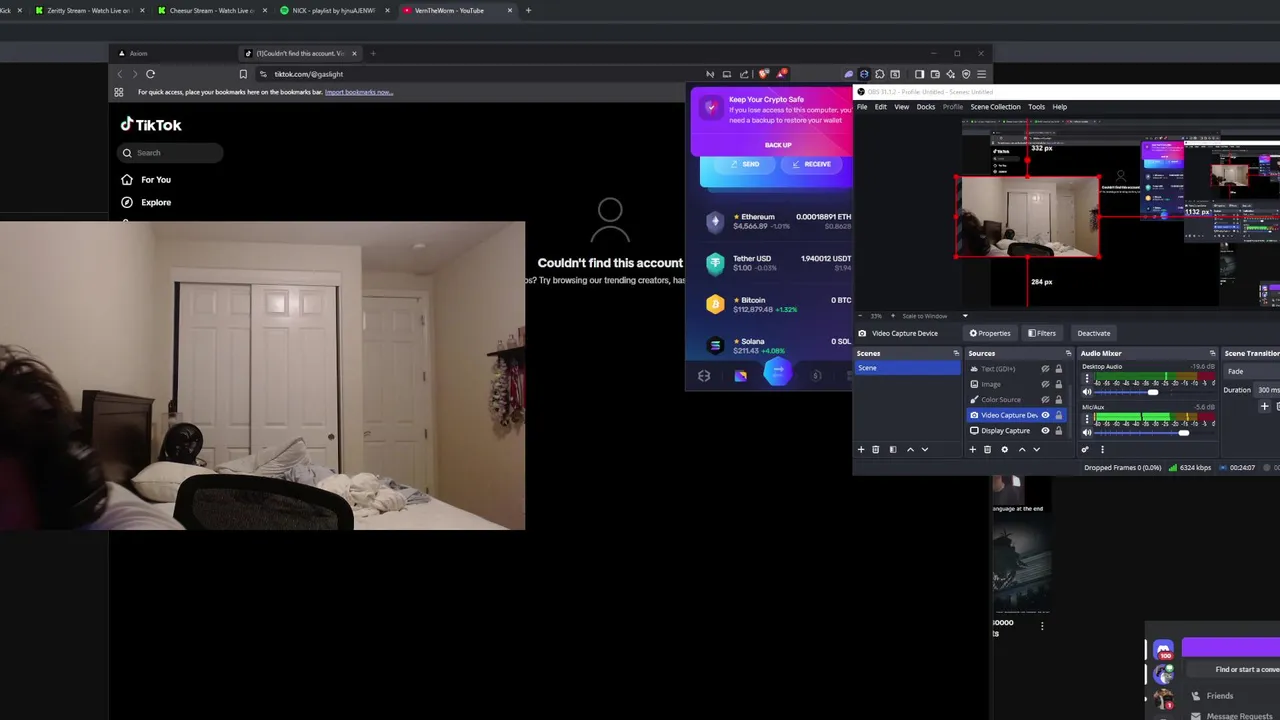
Task: Toggle lock on the Text (GDI+) source
Action: click(x=1058, y=369)
